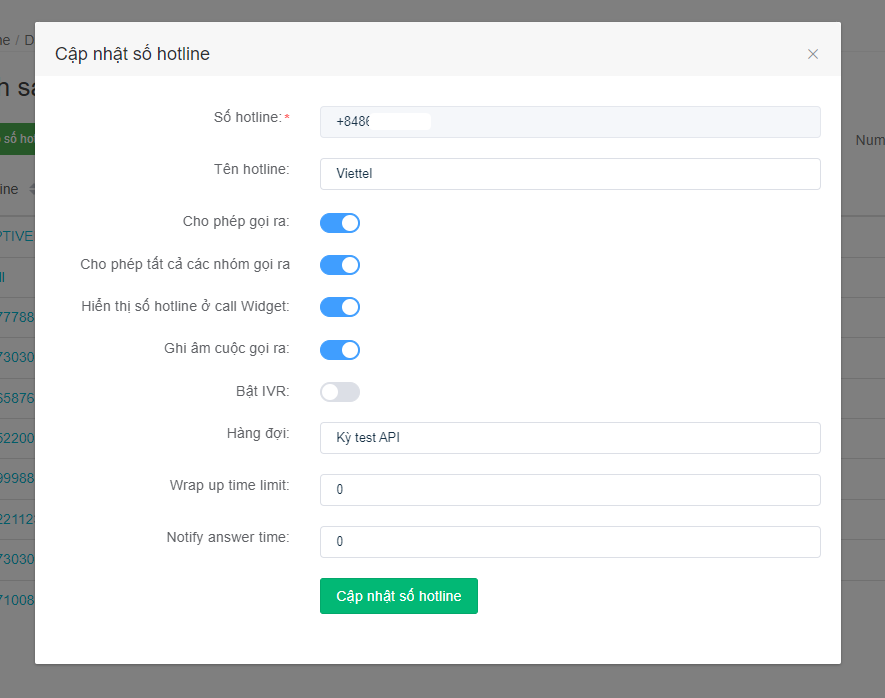The image size is (885, 698).
Task: Click the Cập nhật số hotline dialog title
Action: (132, 54)
